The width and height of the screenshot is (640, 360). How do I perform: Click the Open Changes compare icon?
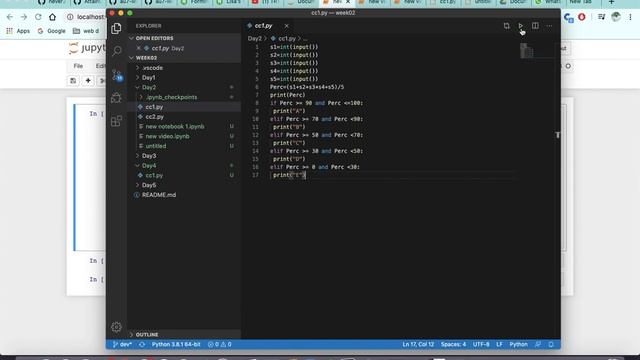point(507,26)
